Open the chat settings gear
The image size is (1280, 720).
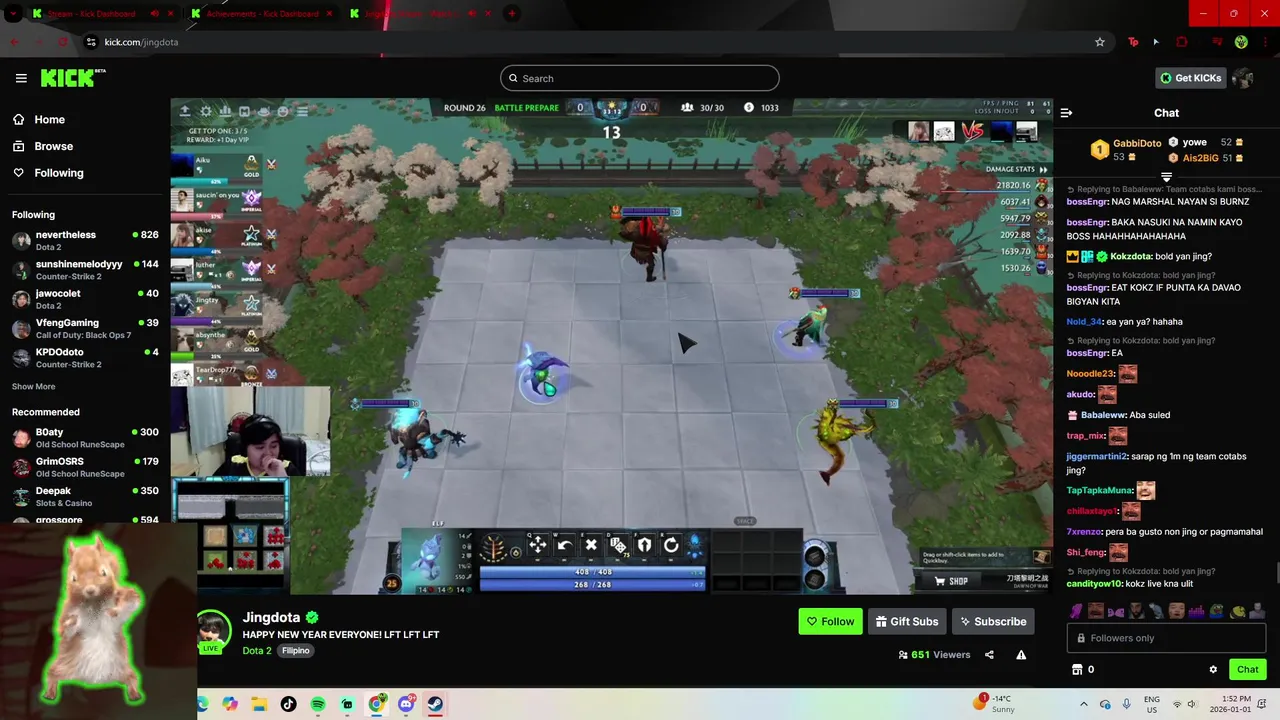[1213, 669]
